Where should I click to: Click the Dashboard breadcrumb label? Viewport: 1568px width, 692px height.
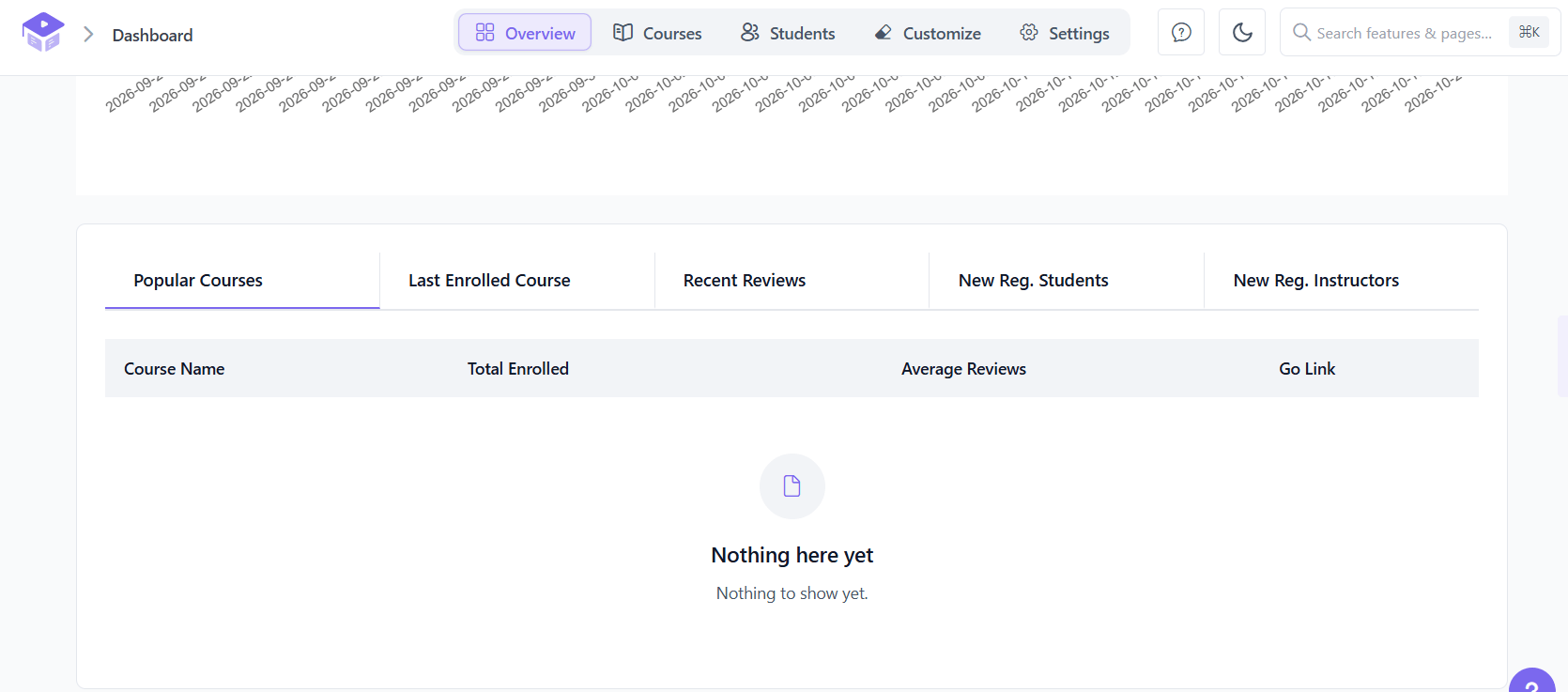click(152, 35)
